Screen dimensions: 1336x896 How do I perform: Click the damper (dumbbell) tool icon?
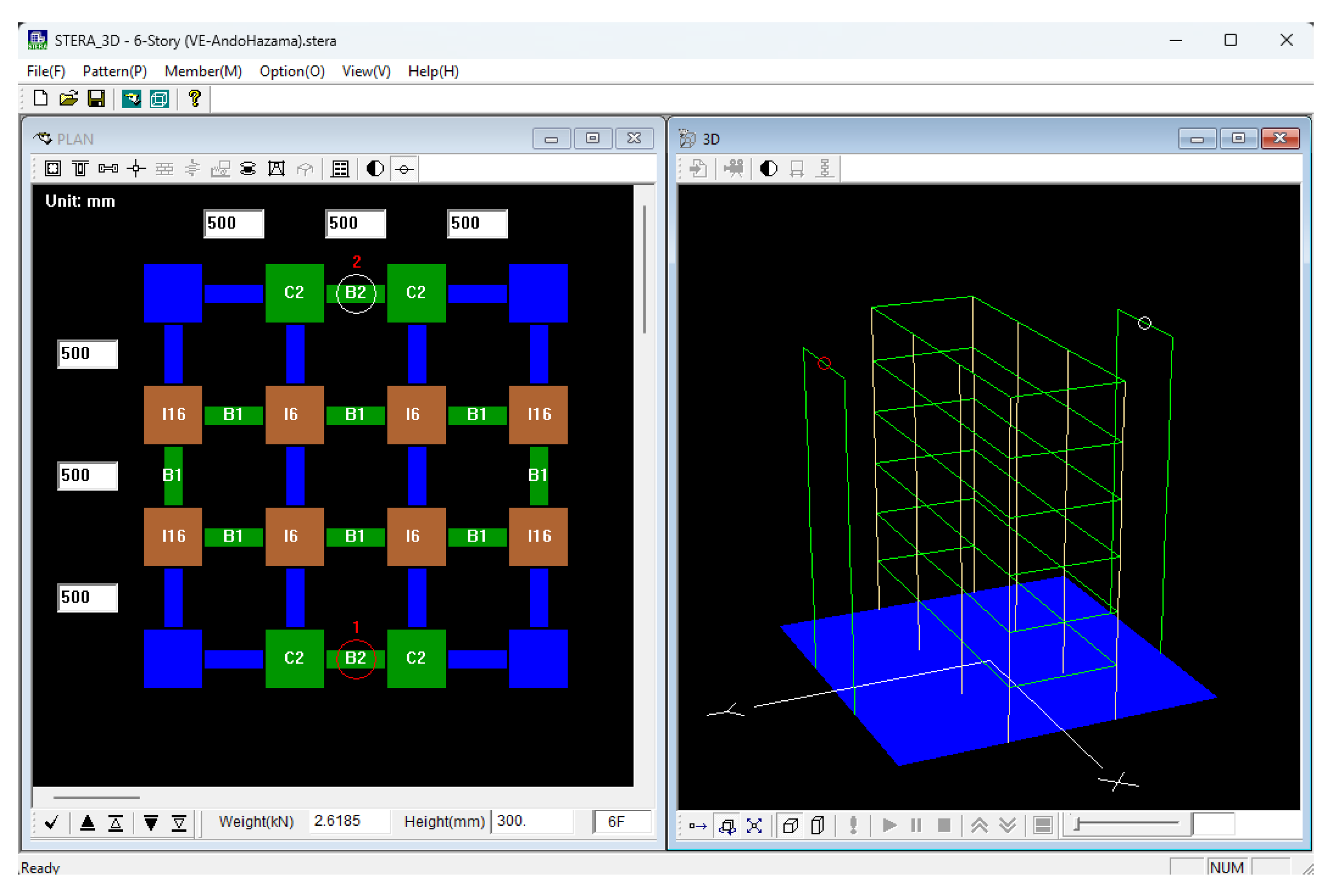coord(109,169)
